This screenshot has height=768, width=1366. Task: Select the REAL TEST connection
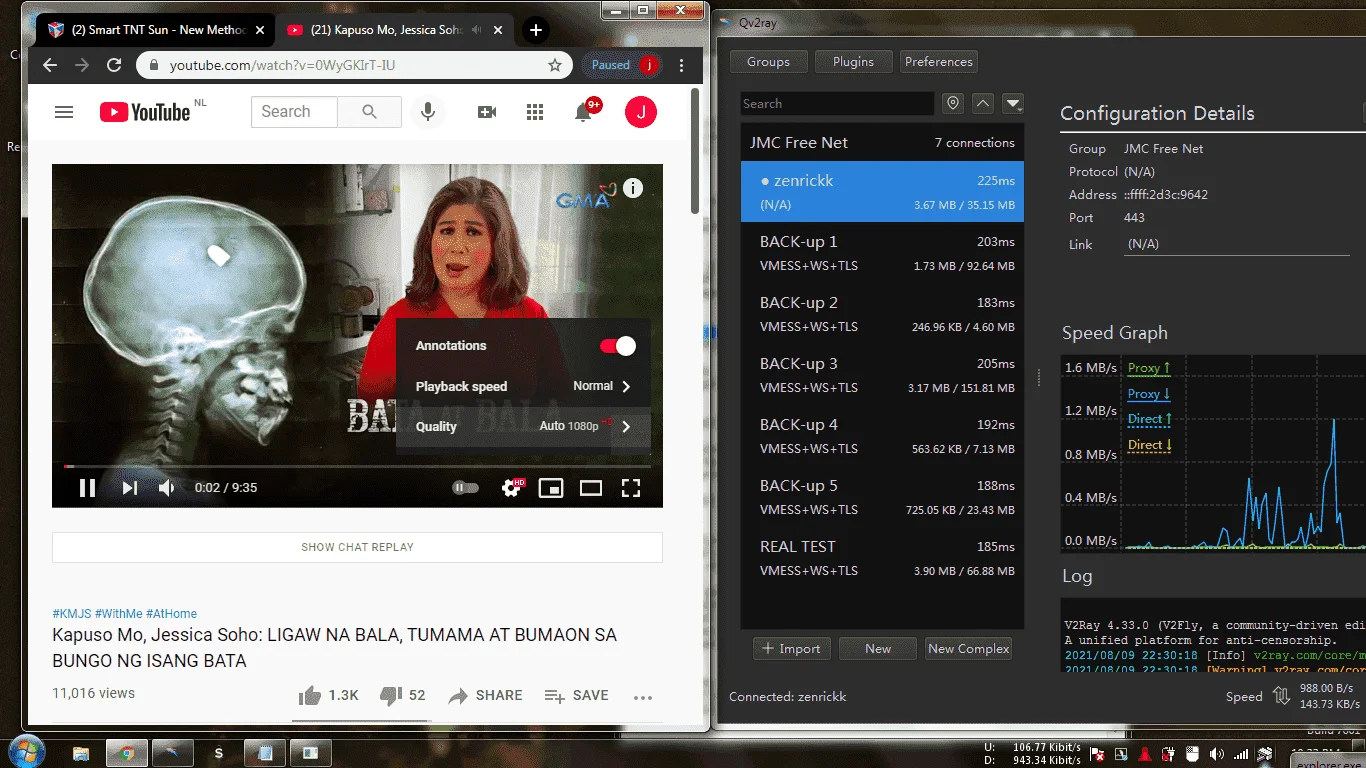(x=882, y=558)
